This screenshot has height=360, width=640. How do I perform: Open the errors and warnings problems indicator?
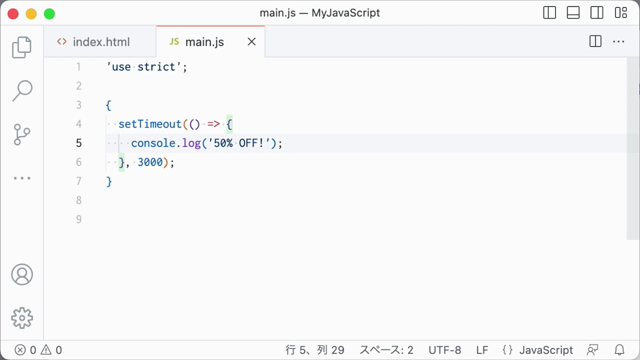coord(38,350)
